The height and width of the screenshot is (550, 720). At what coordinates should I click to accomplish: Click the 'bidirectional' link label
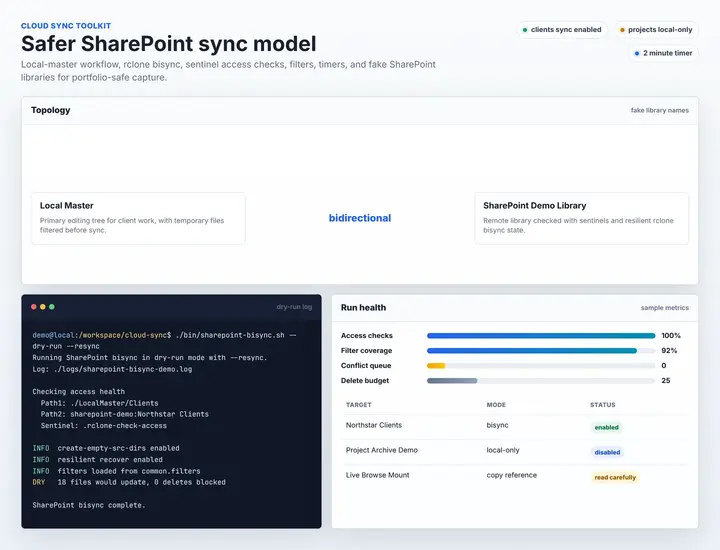click(360, 218)
